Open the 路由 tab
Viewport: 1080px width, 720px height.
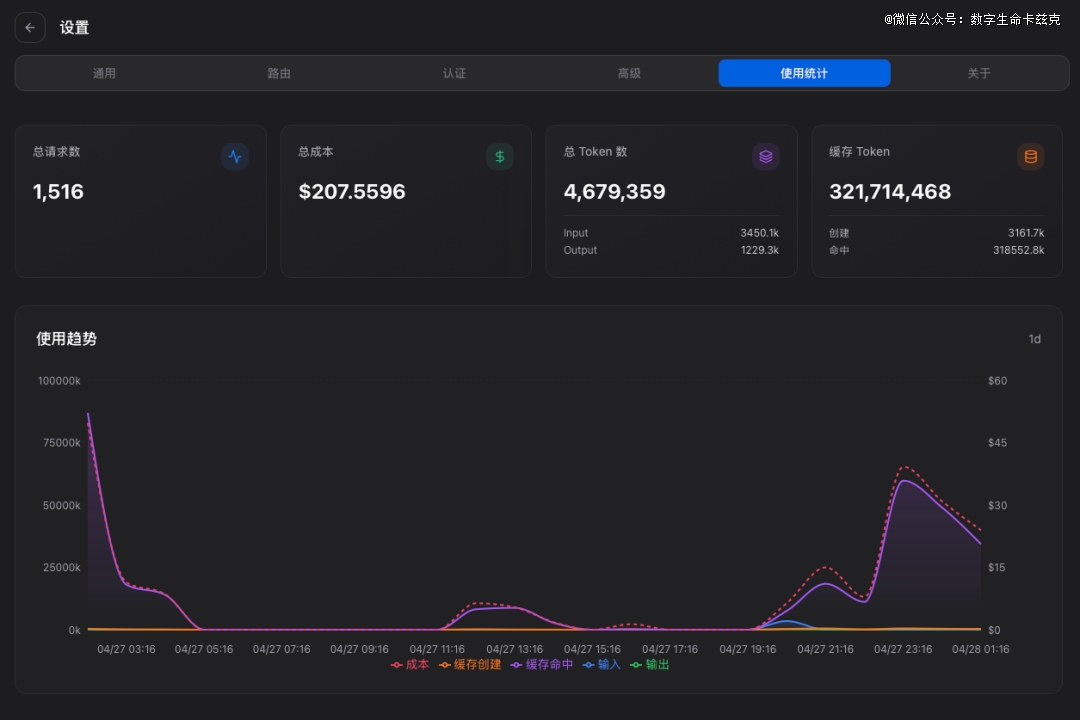click(279, 73)
